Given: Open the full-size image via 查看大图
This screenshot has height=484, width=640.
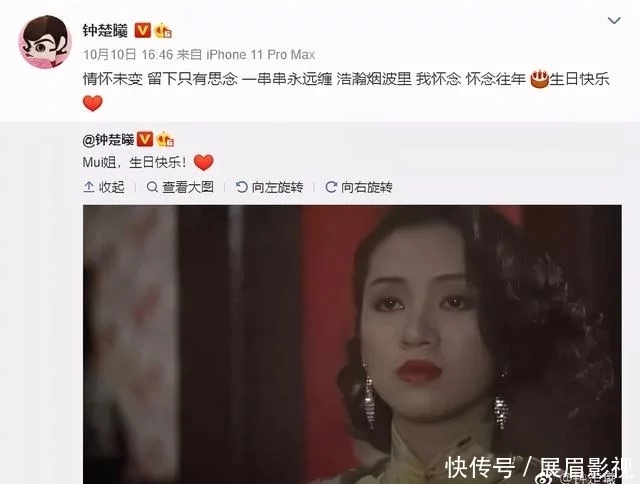Looking at the screenshot, I should pyautogui.click(x=180, y=187).
